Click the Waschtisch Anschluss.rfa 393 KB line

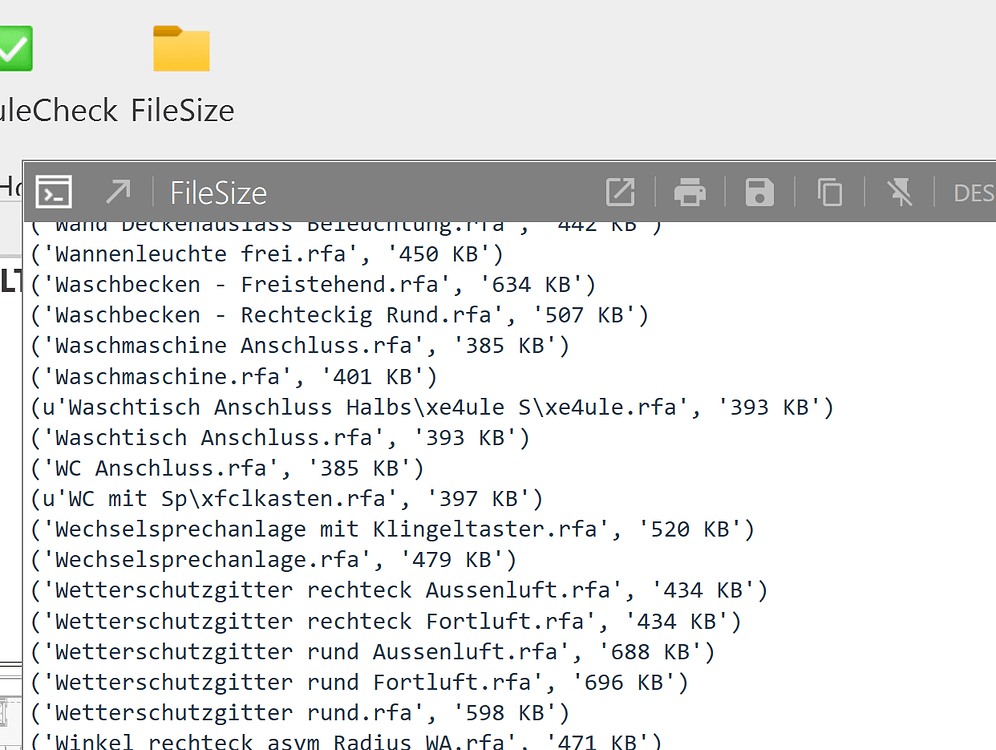coord(280,438)
